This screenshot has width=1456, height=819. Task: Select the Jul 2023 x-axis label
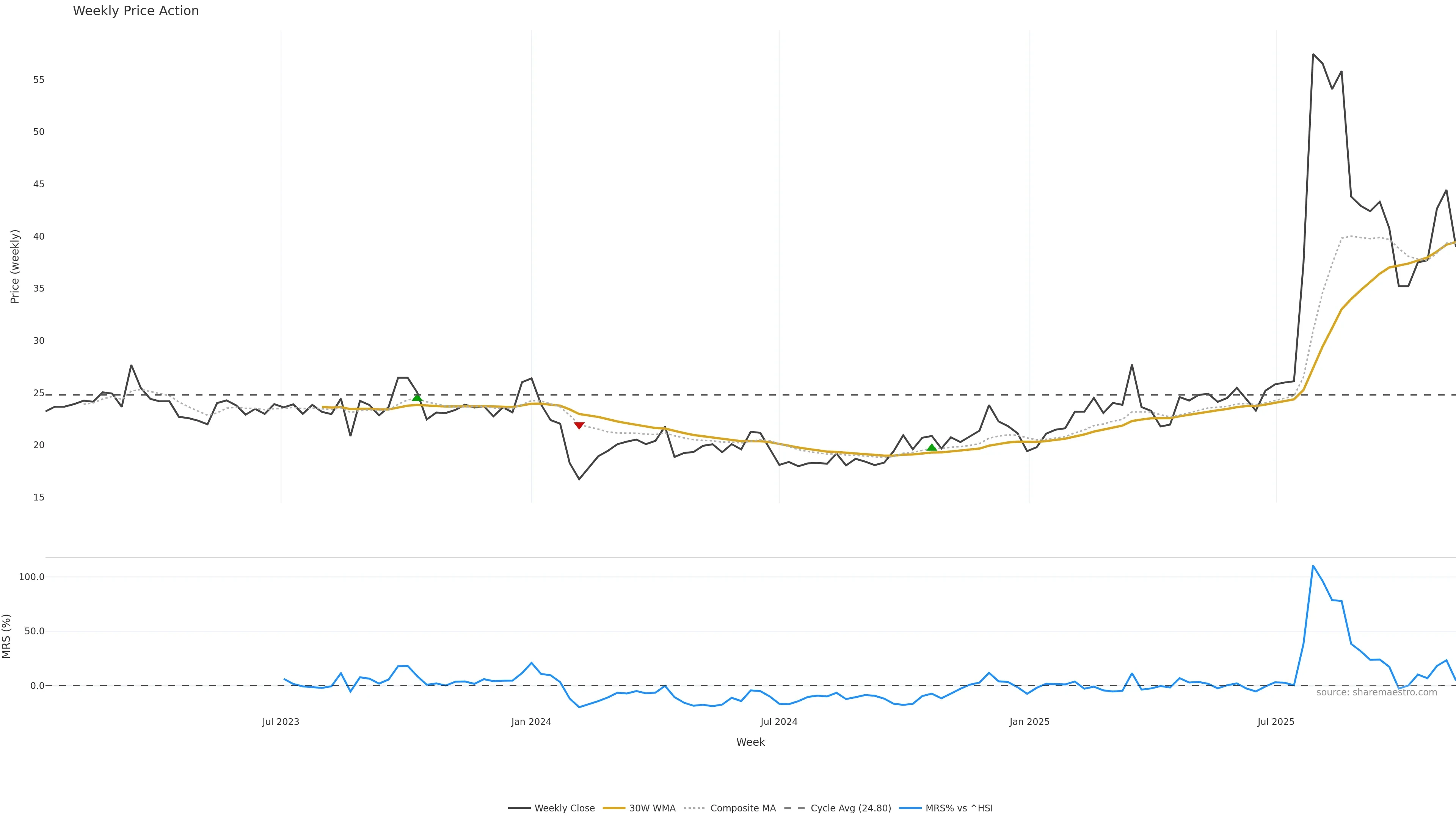coord(280,722)
